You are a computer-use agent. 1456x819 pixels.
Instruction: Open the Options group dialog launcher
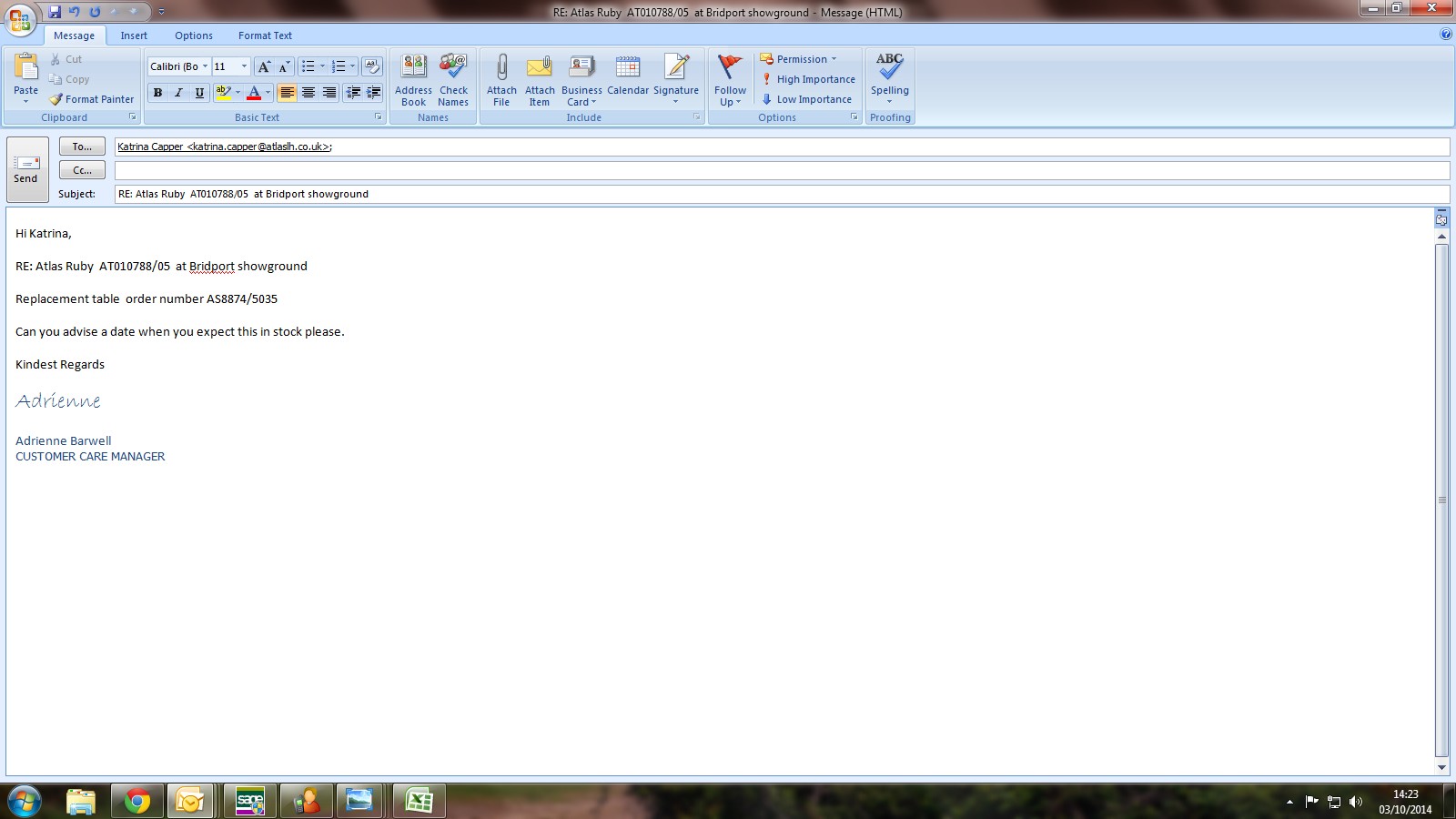coord(854,117)
